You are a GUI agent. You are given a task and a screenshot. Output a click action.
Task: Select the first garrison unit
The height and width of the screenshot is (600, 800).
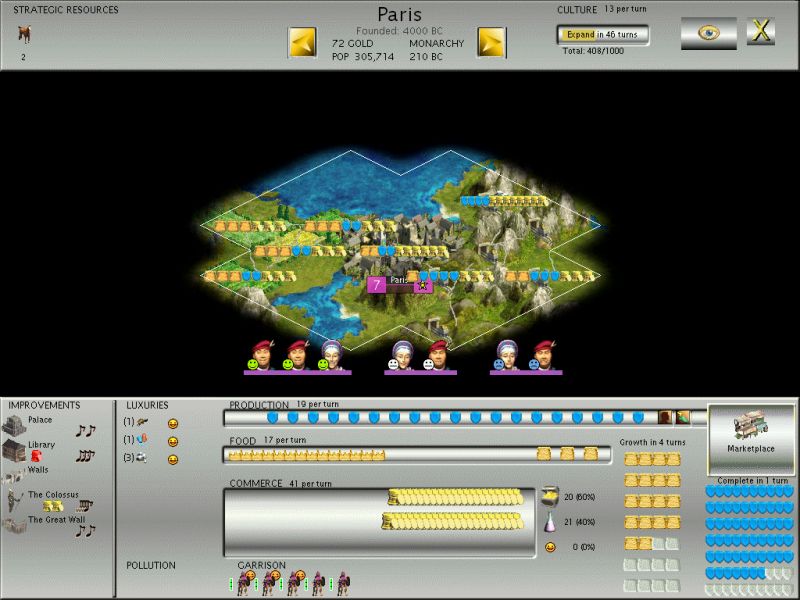click(x=242, y=583)
